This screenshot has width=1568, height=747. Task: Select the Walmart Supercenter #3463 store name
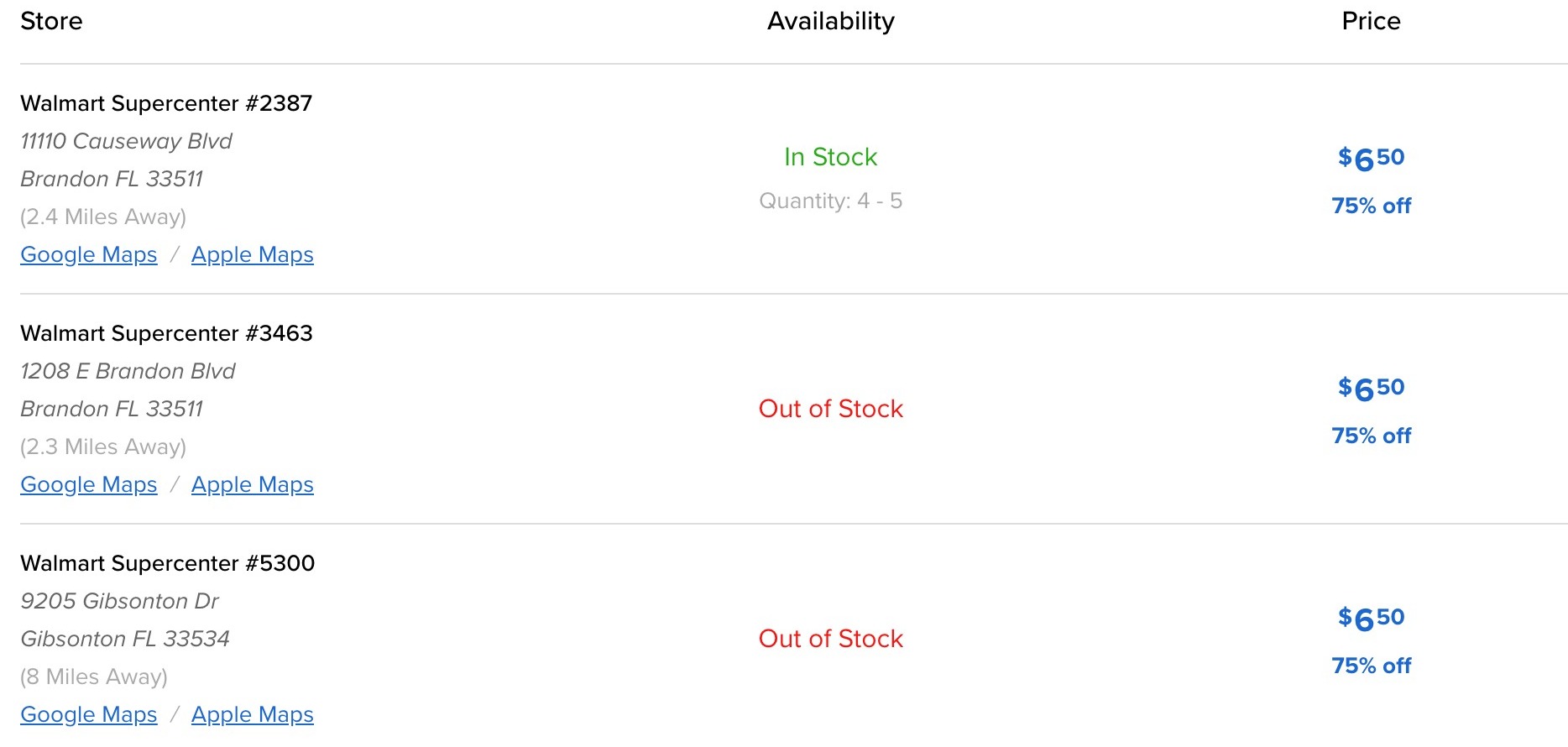(x=167, y=333)
